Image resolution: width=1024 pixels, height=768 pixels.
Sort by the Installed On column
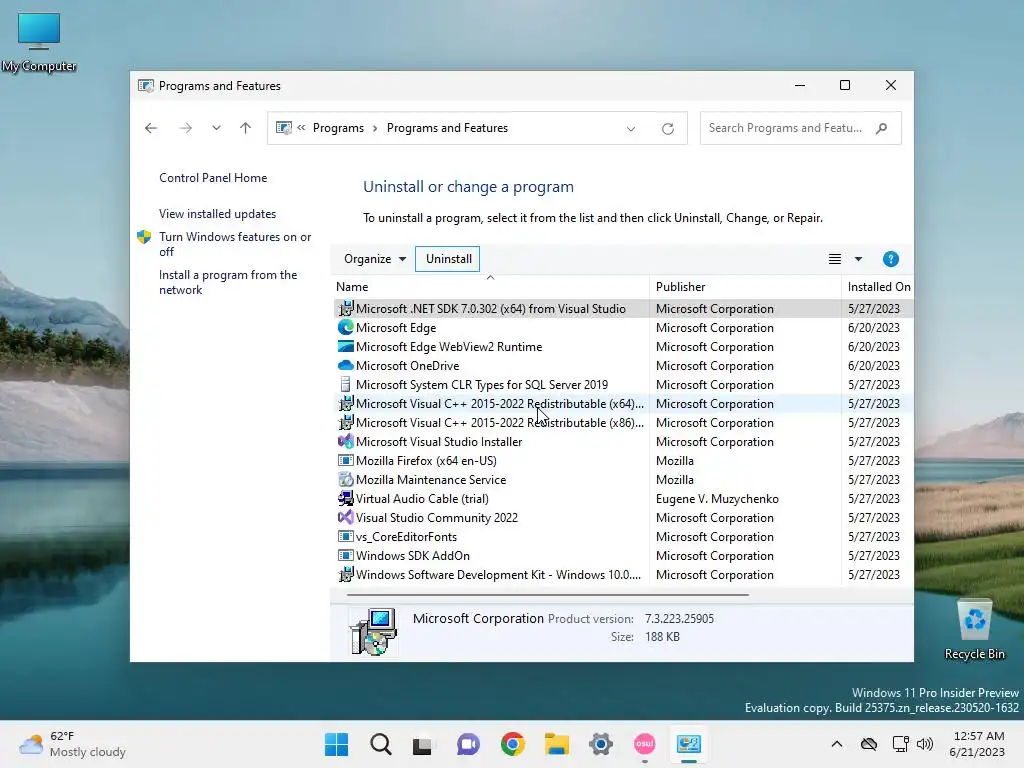click(878, 287)
